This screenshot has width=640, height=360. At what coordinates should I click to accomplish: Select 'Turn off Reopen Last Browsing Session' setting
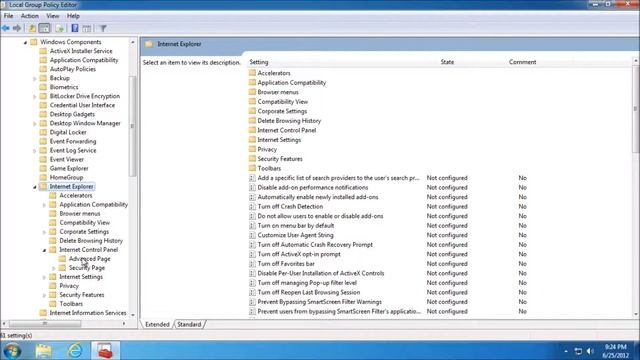(309, 292)
